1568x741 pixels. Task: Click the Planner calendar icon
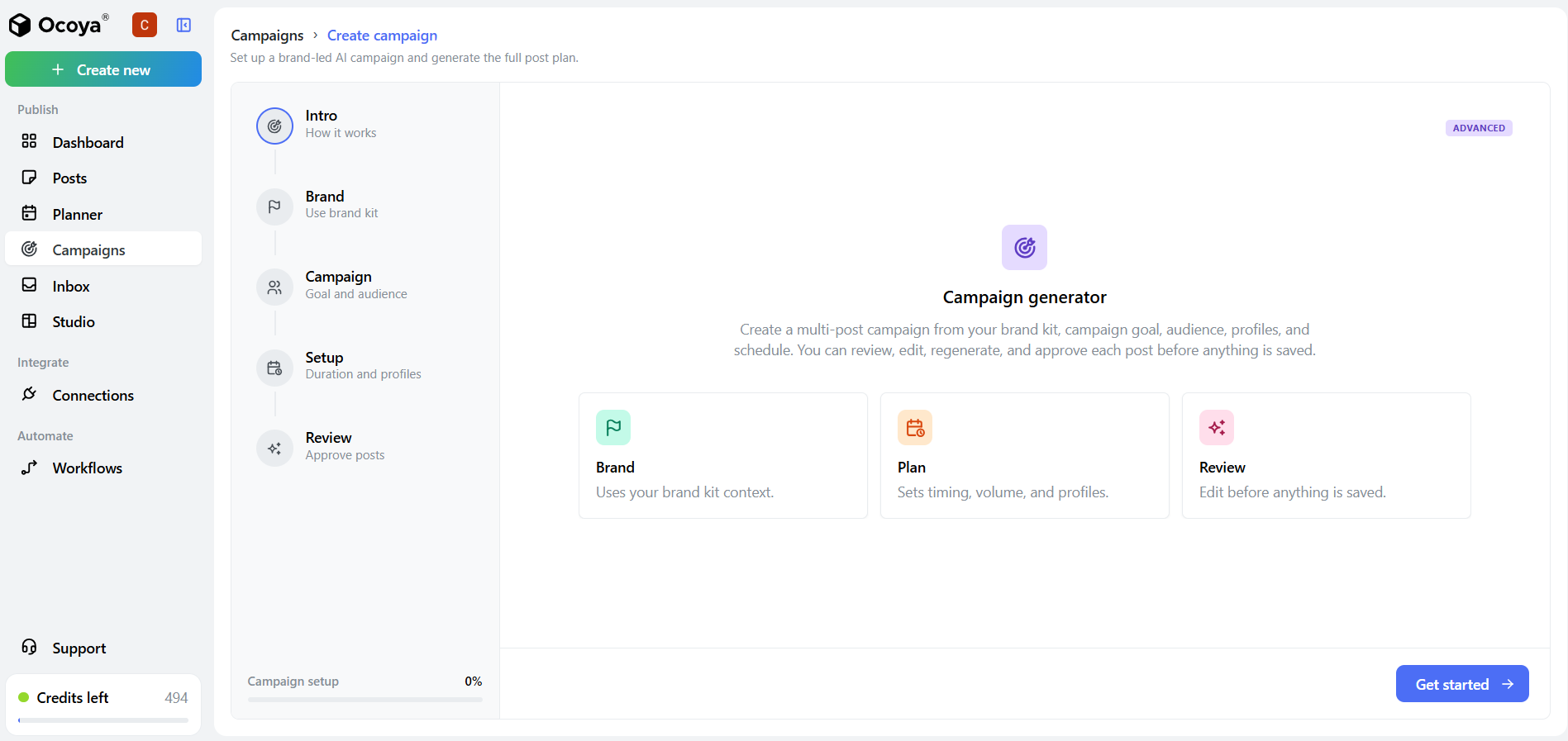click(x=29, y=213)
